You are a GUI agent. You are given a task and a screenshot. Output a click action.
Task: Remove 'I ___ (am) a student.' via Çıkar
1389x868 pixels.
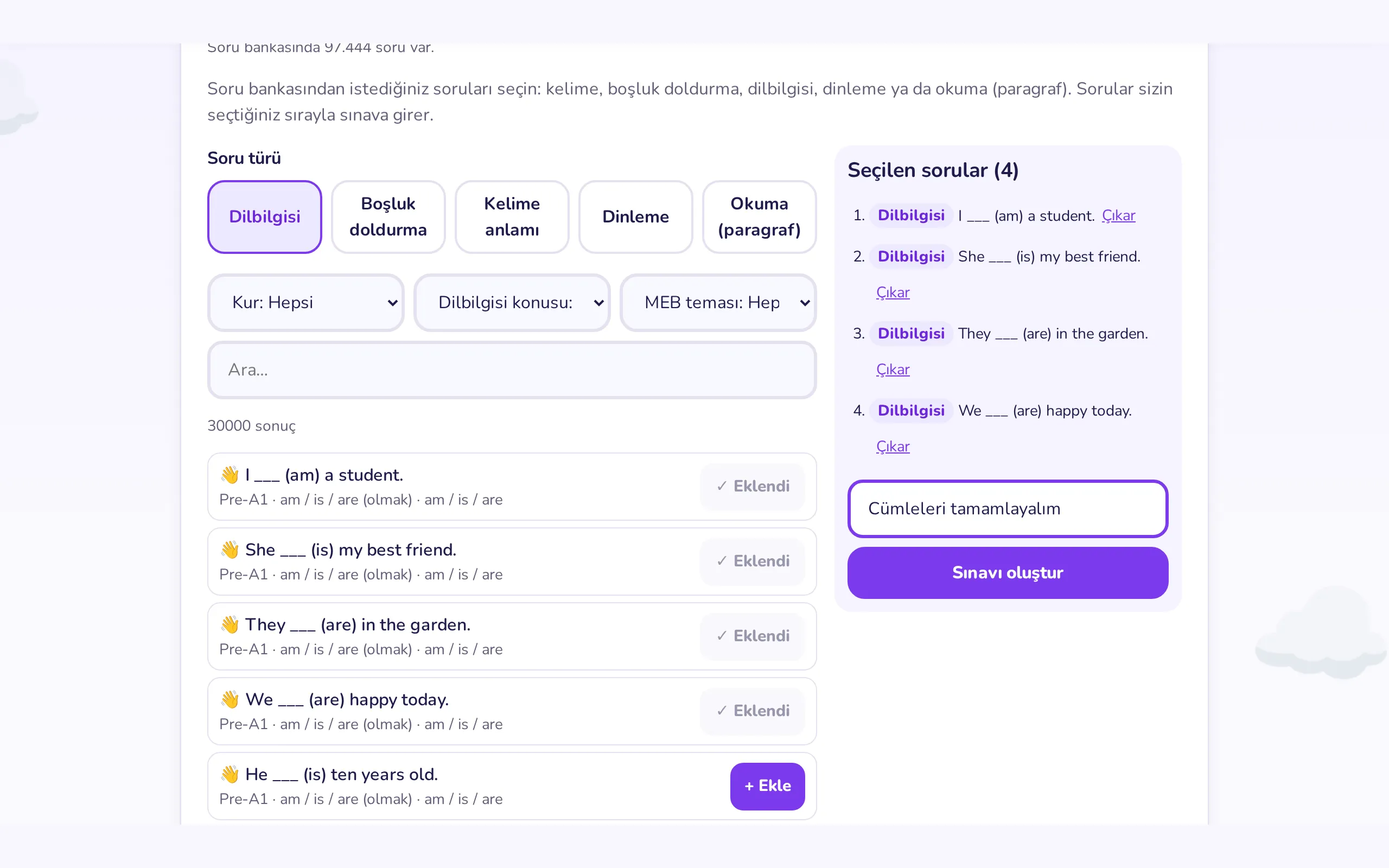point(1118,216)
